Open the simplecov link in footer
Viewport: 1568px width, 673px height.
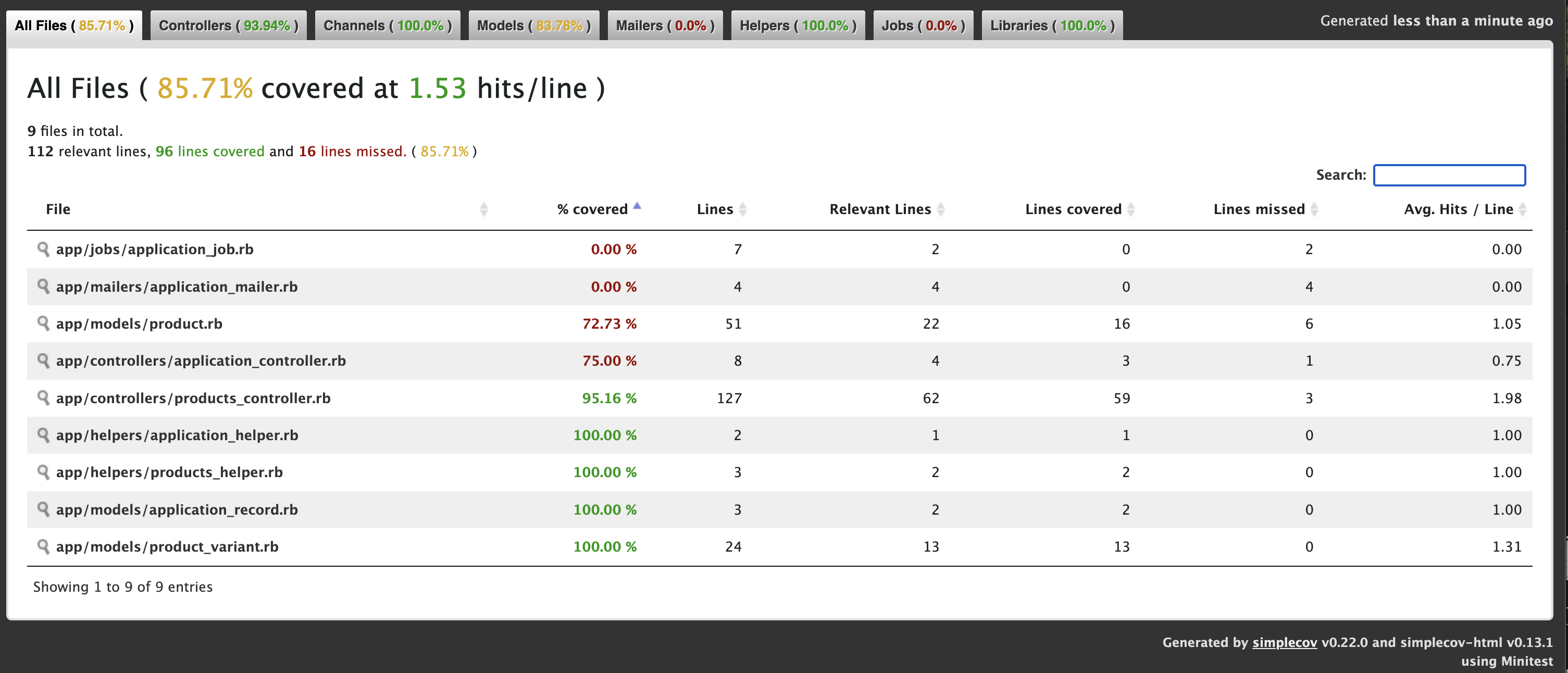1284,643
